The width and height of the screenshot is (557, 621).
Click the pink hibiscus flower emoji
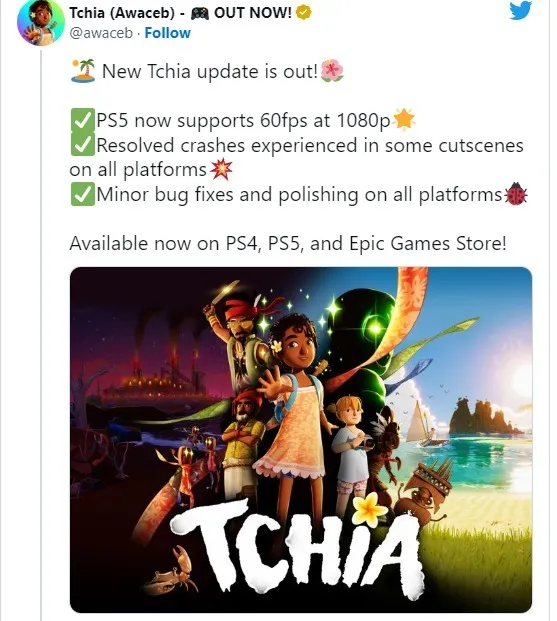(x=332, y=70)
